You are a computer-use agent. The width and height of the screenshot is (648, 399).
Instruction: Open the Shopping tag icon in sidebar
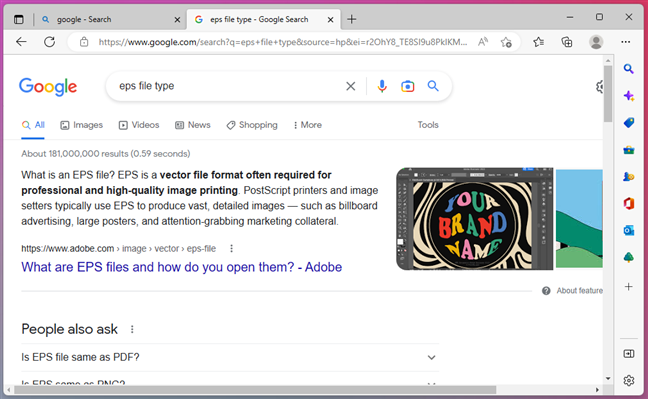tap(629, 123)
